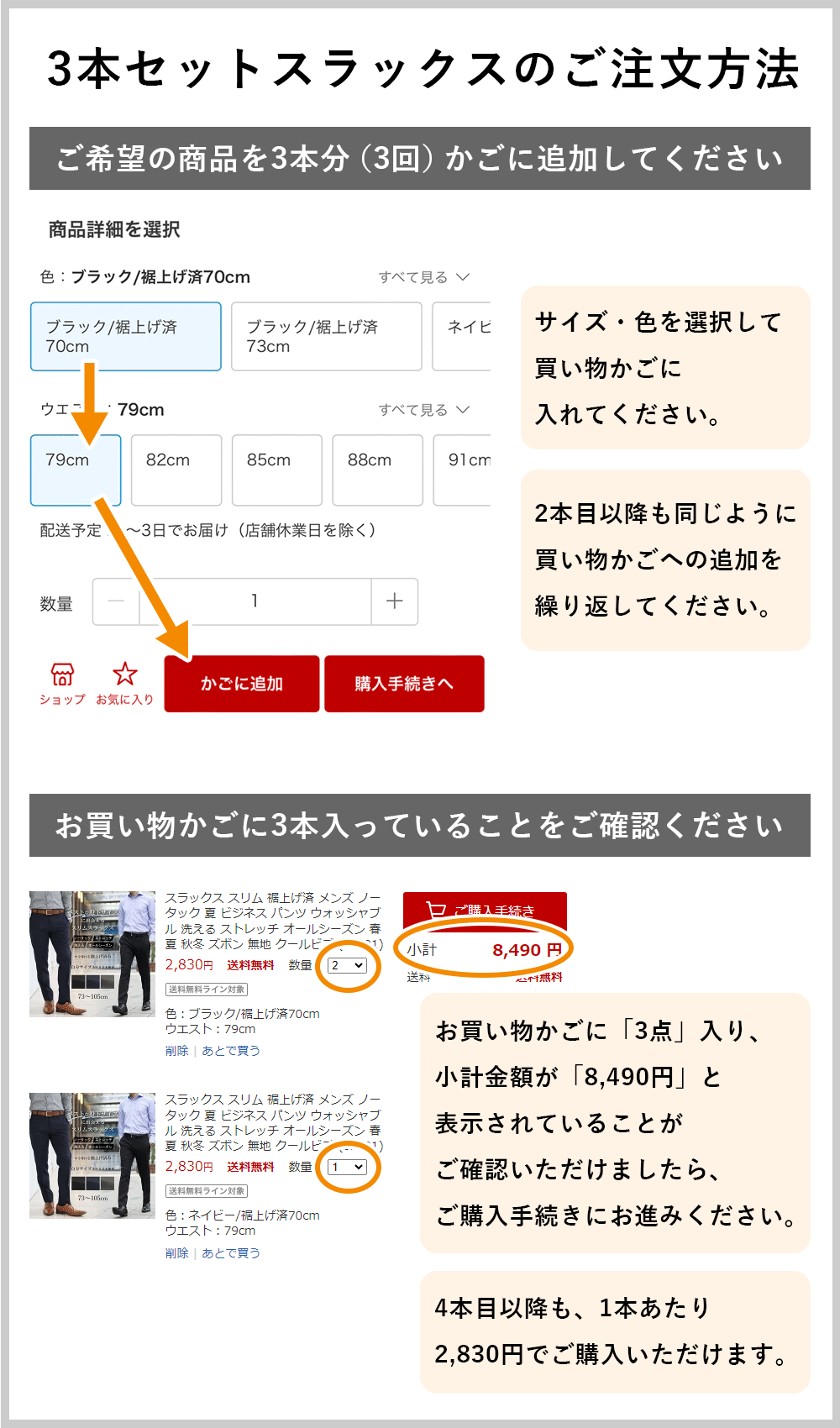Click the minus icon to decrease quantity
Viewport: 840px width, 1428px height.
click(116, 601)
